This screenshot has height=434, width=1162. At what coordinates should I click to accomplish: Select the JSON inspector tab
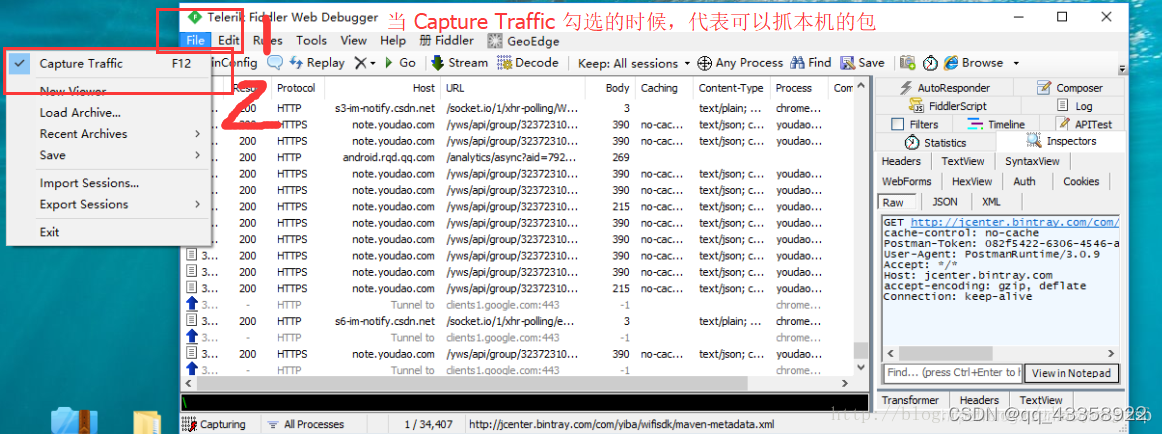tap(944, 201)
